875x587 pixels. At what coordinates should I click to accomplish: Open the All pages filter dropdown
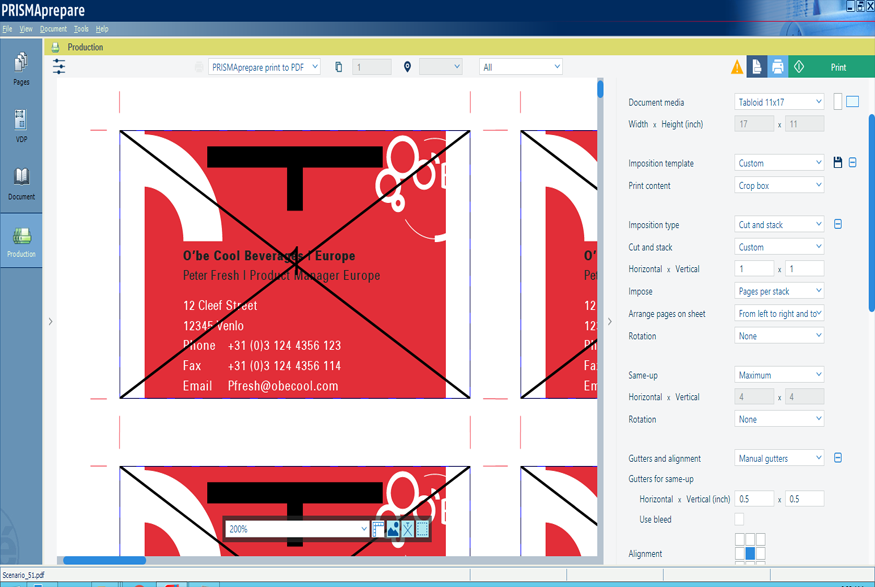pos(521,67)
